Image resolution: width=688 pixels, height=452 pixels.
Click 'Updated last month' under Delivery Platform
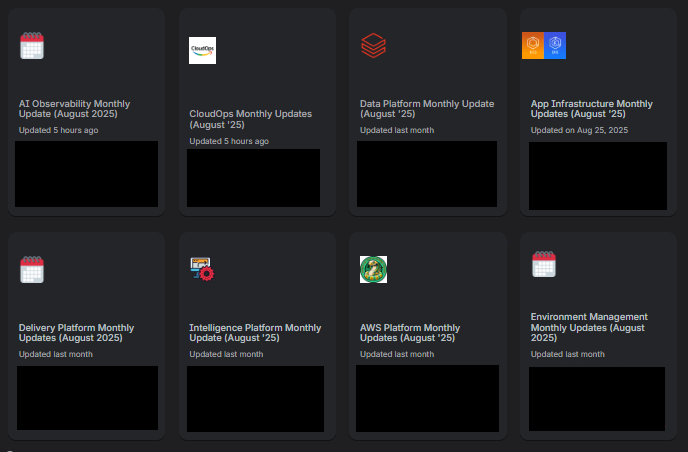coord(56,354)
